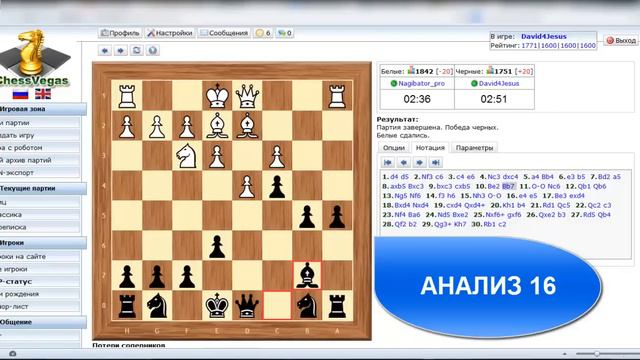Expand the Общение sidebar section
Image resolution: width=640 pixels, height=360 pixels.
point(42,322)
